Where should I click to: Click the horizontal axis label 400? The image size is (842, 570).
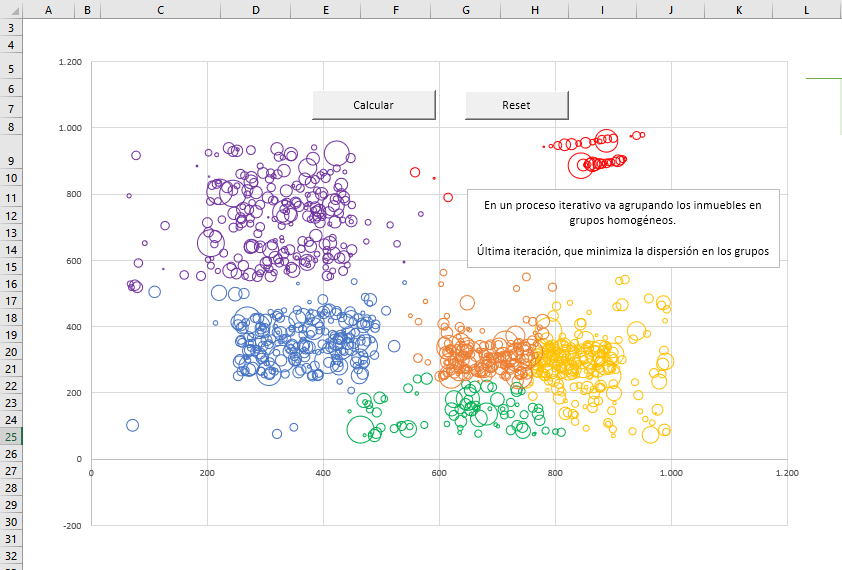tap(322, 473)
